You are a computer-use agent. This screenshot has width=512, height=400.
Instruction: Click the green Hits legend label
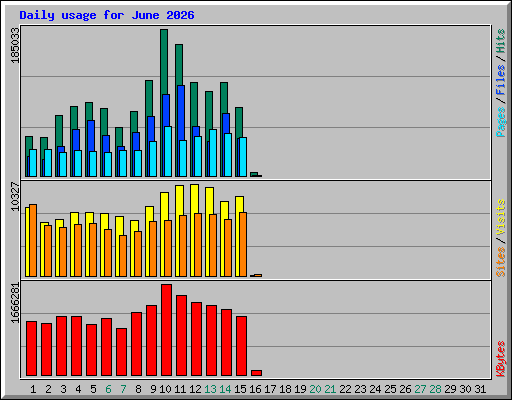point(501,41)
